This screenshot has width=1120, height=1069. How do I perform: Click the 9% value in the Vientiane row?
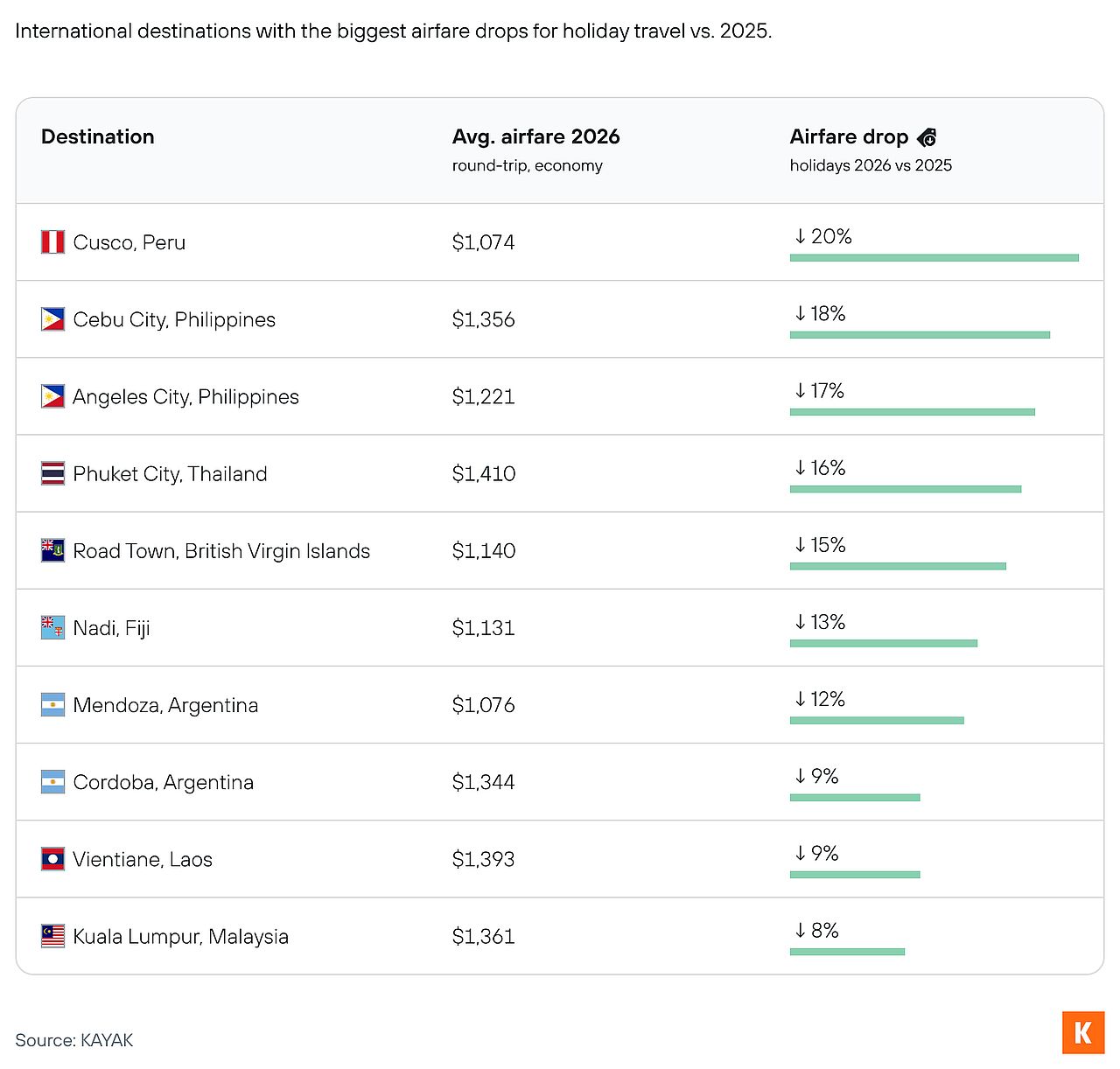coord(825,853)
